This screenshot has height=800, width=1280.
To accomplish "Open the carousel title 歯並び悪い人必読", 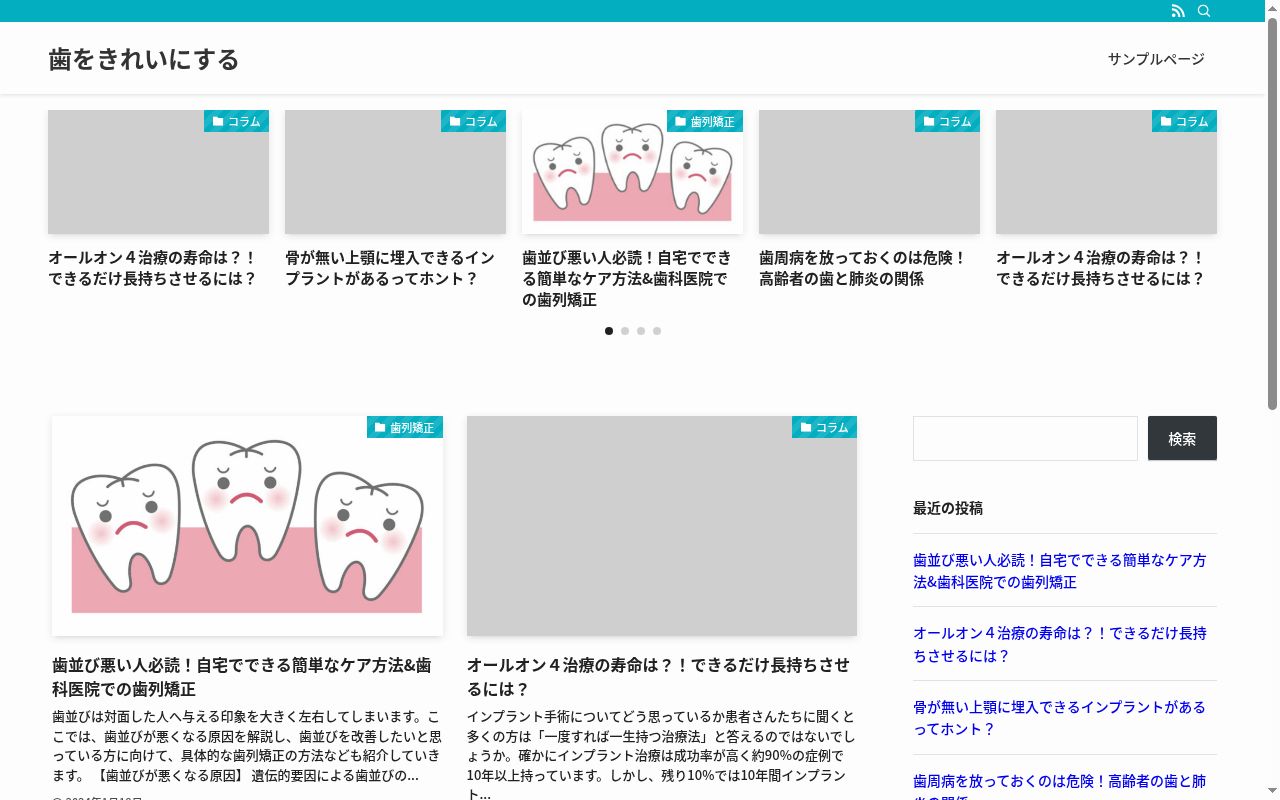I will click(x=627, y=278).
